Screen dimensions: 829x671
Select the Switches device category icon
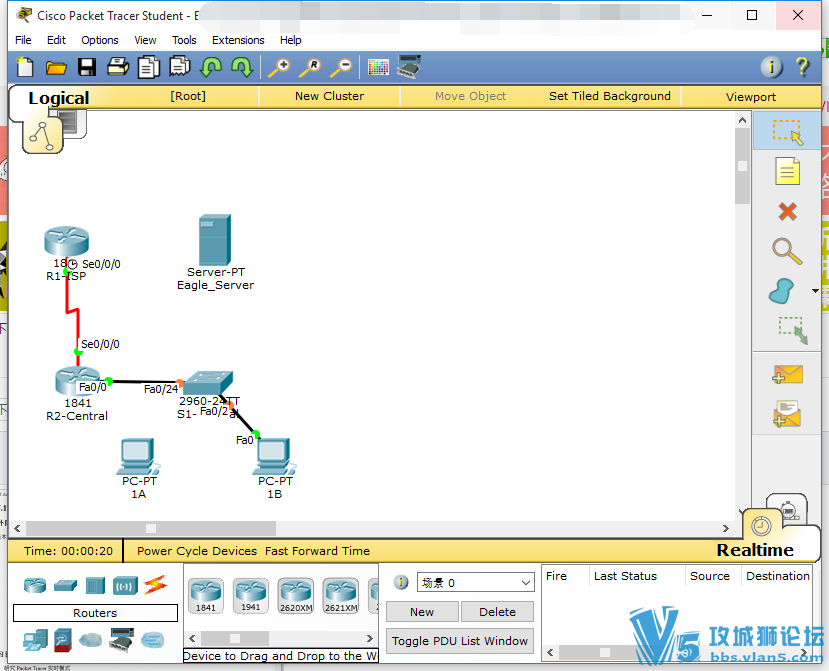[x=65, y=585]
